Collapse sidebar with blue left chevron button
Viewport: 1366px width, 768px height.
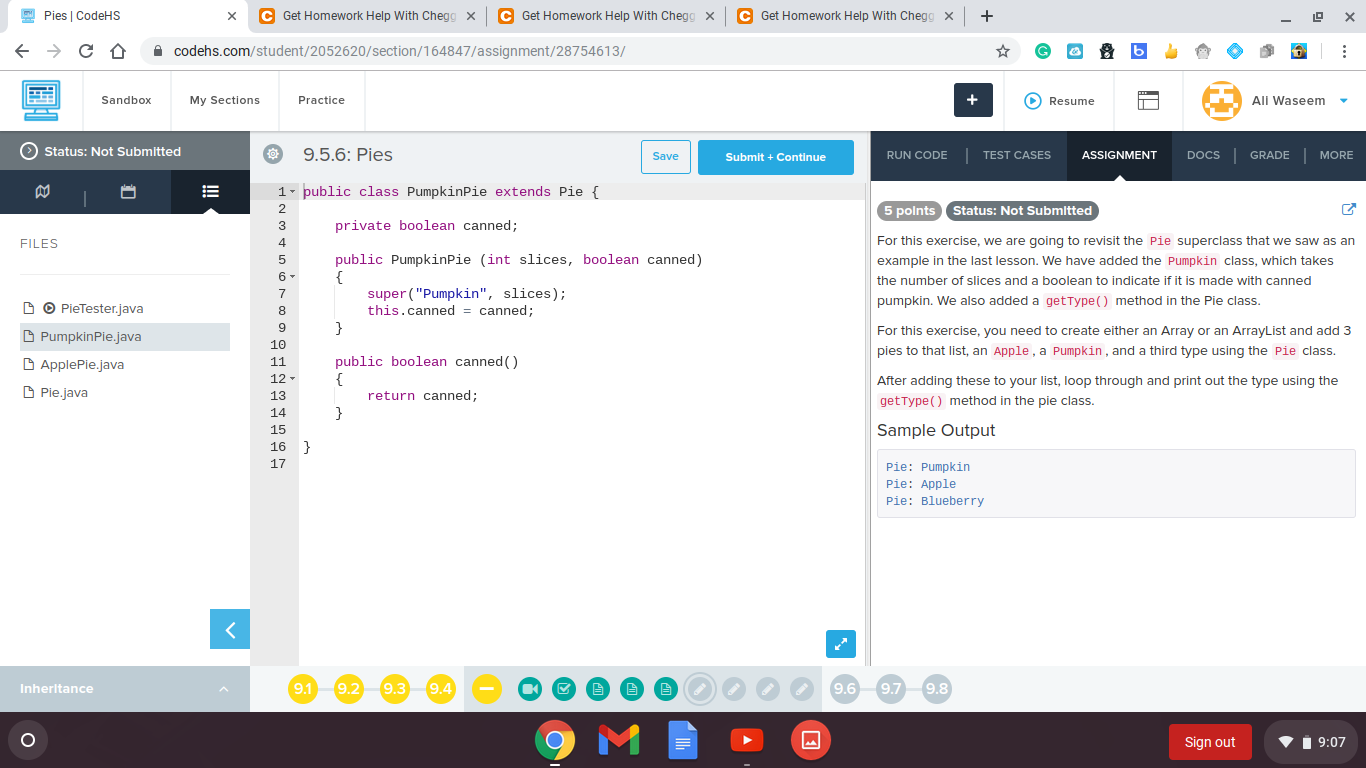(x=230, y=629)
